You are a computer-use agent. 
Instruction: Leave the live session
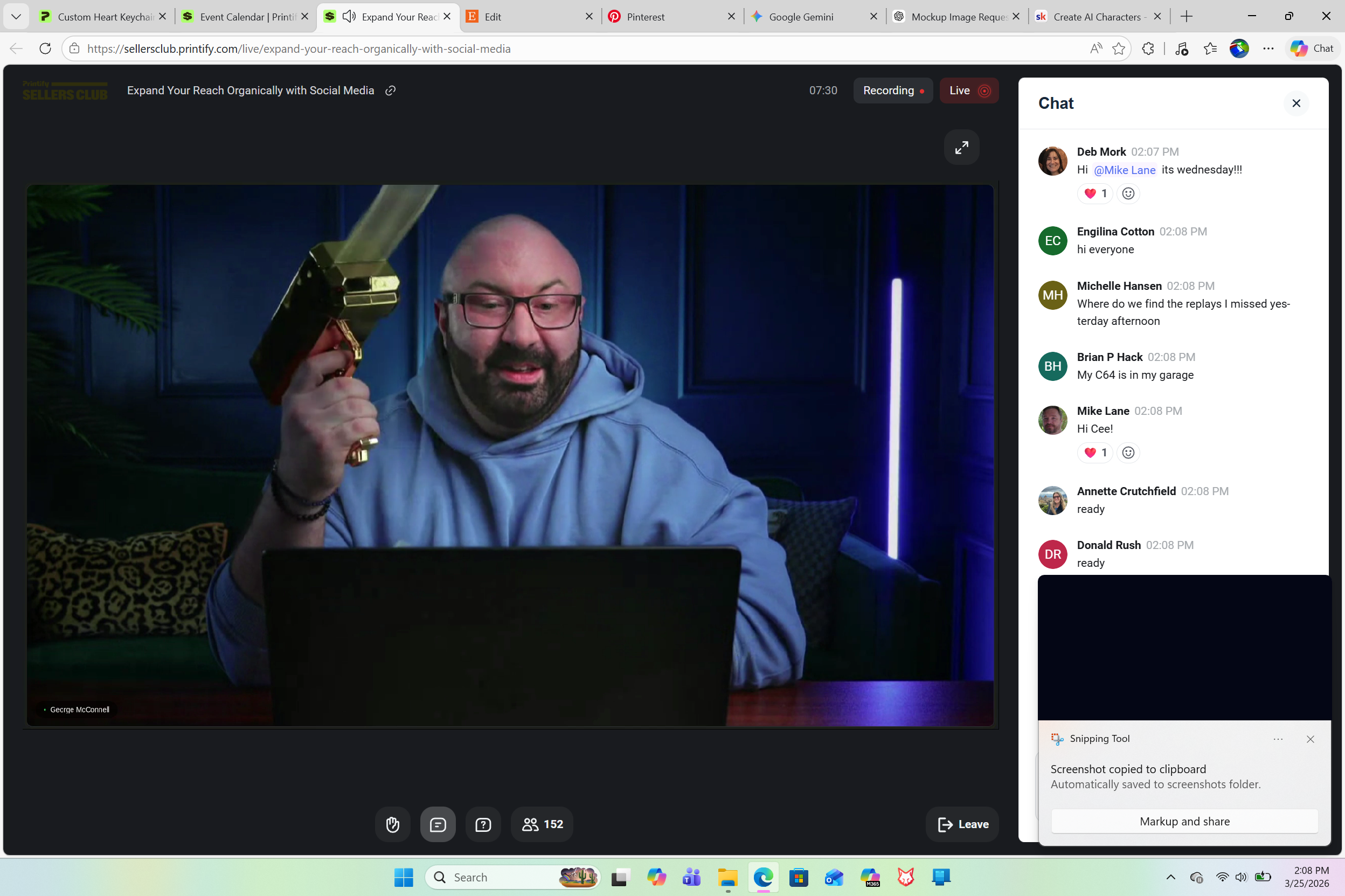tap(962, 824)
